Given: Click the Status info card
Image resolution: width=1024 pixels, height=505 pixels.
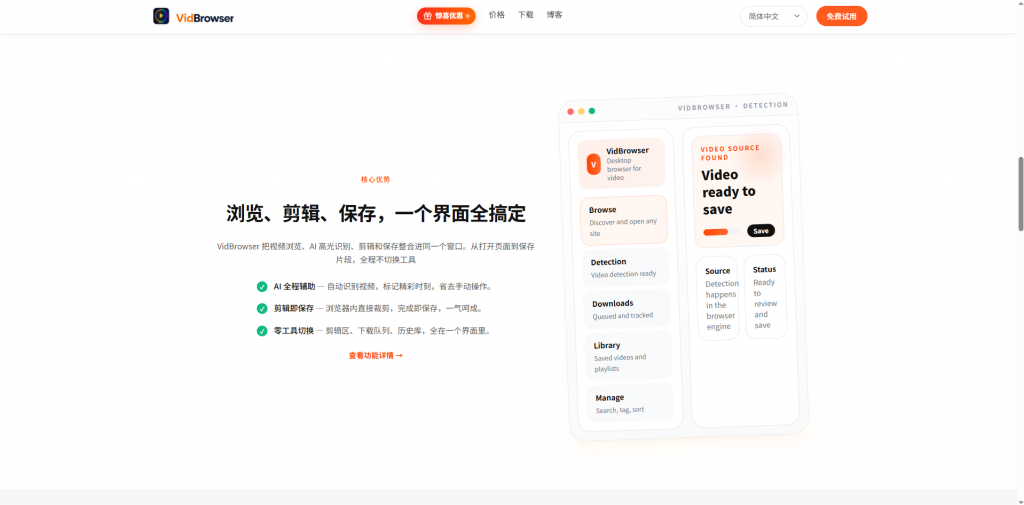Looking at the screenshot, I should pos(765,297).
